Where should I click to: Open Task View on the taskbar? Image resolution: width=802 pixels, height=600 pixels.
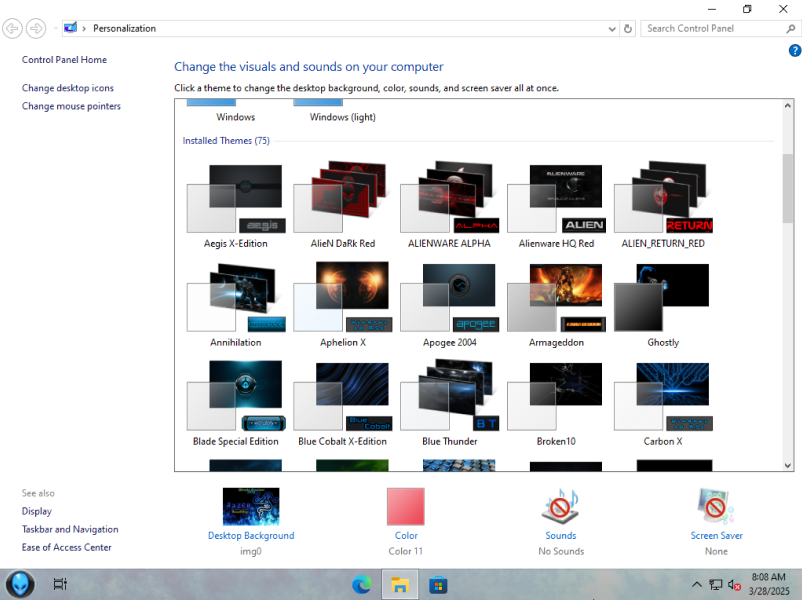pyautogui.click(x=60, y=584)
